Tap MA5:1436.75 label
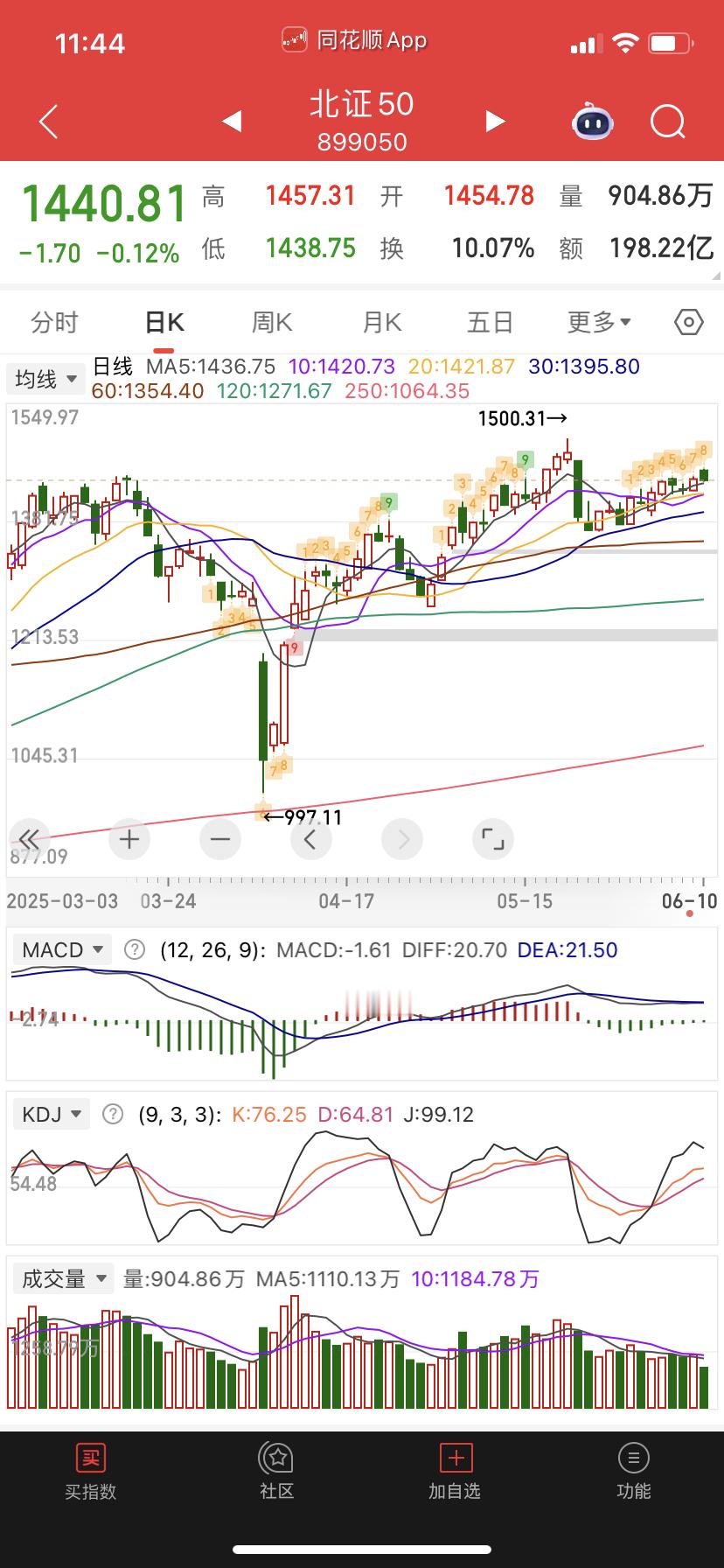724x1568 pixels. [x=211, y=367]
